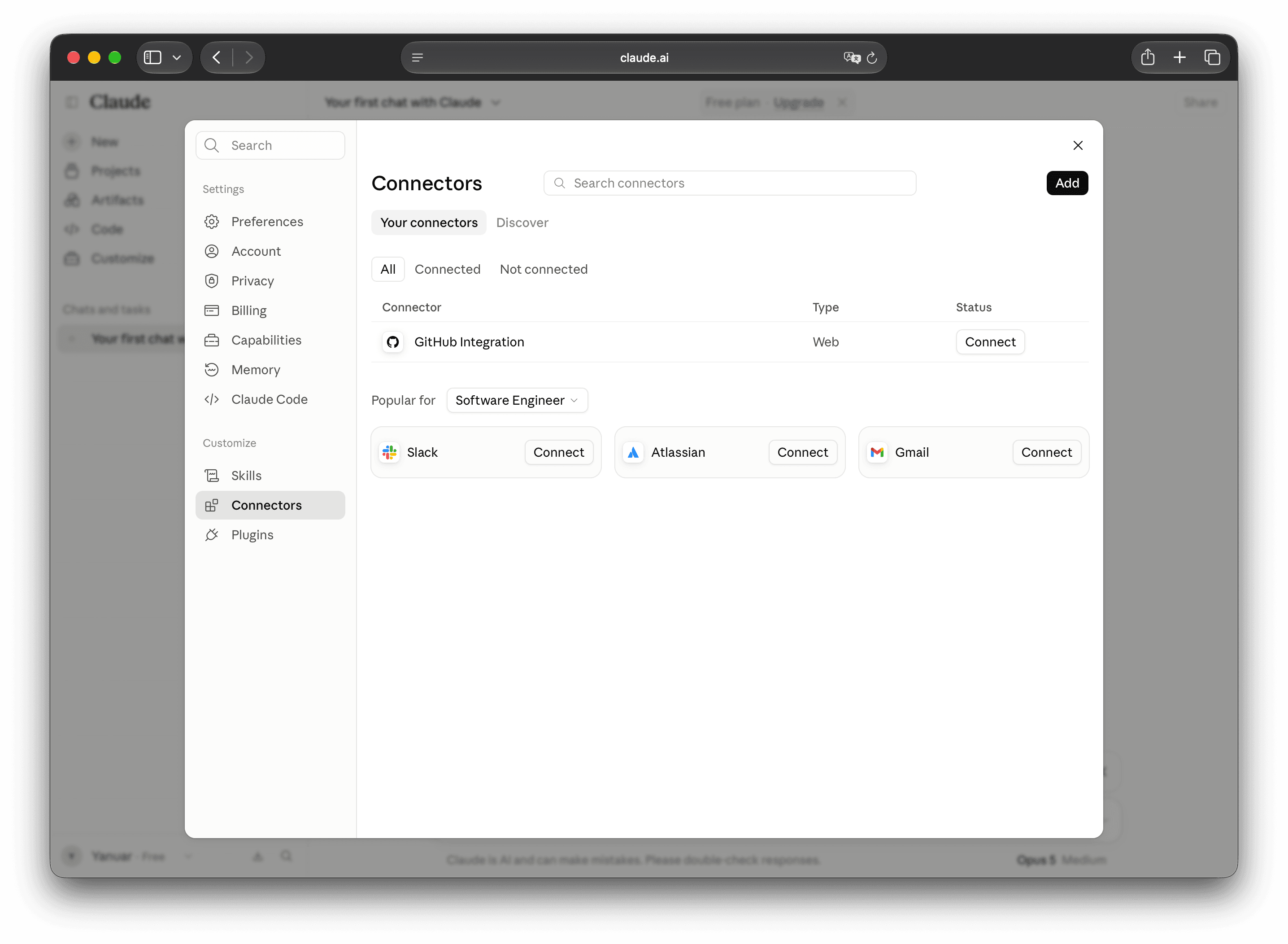This screenshot has width=1288, height=944.
Task: Click the GitHub logo icon
Action: pyautogui.click(x=392, y=342)
